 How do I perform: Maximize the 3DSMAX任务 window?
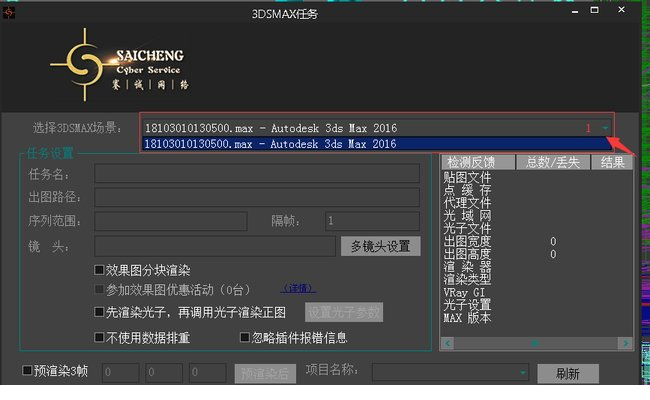594,10
